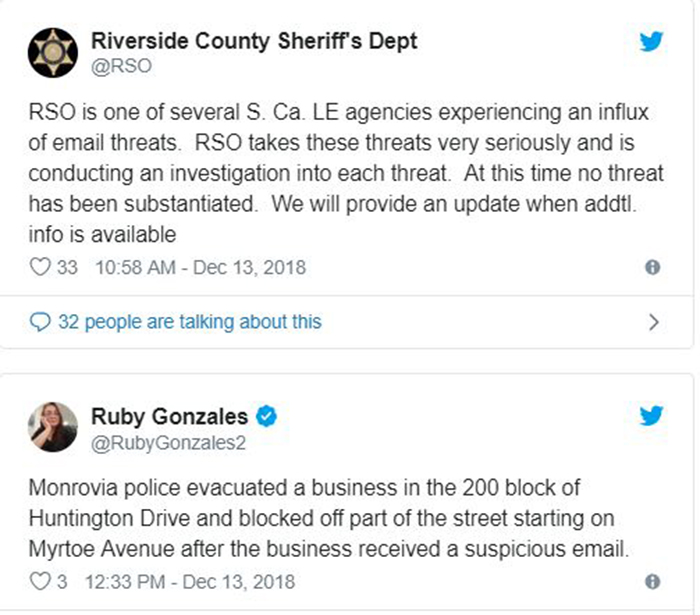Click the Sheriff's tweet text about email threats

point(346,173)
